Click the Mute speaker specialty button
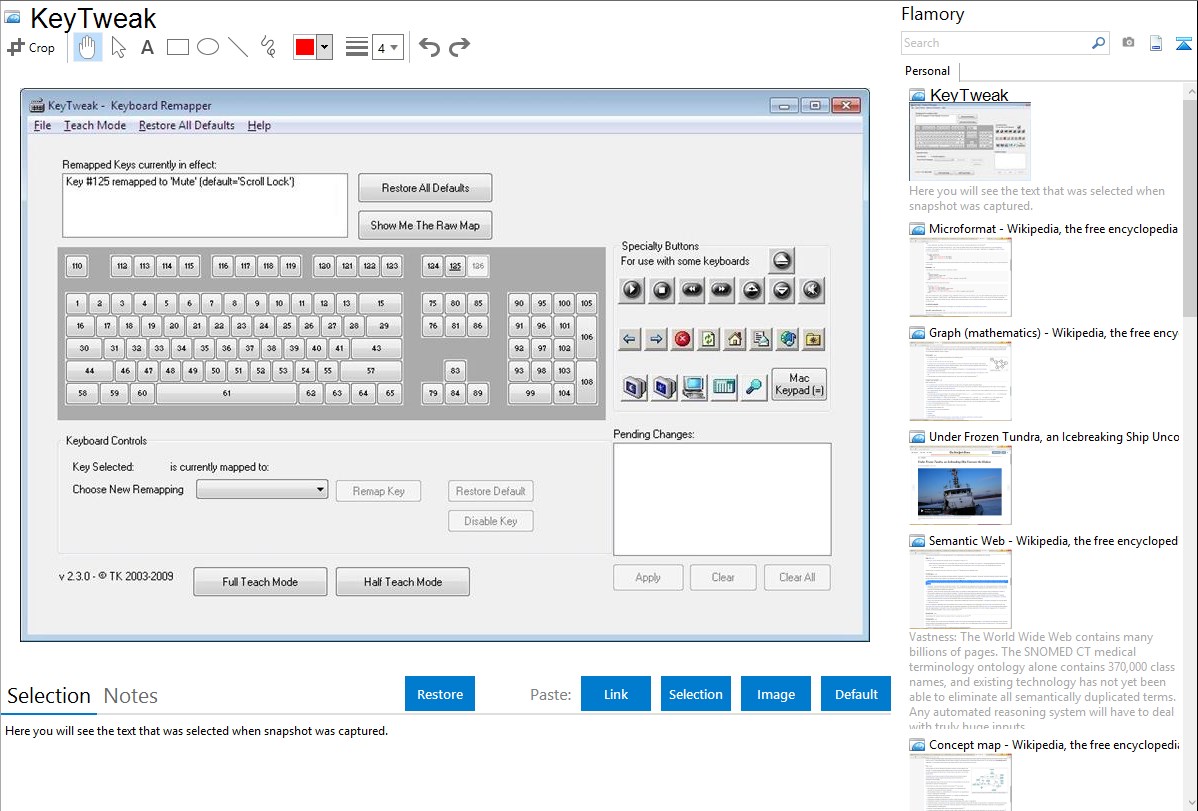The height and width of the screenshot is (811, 1198). tap(811, 290)
